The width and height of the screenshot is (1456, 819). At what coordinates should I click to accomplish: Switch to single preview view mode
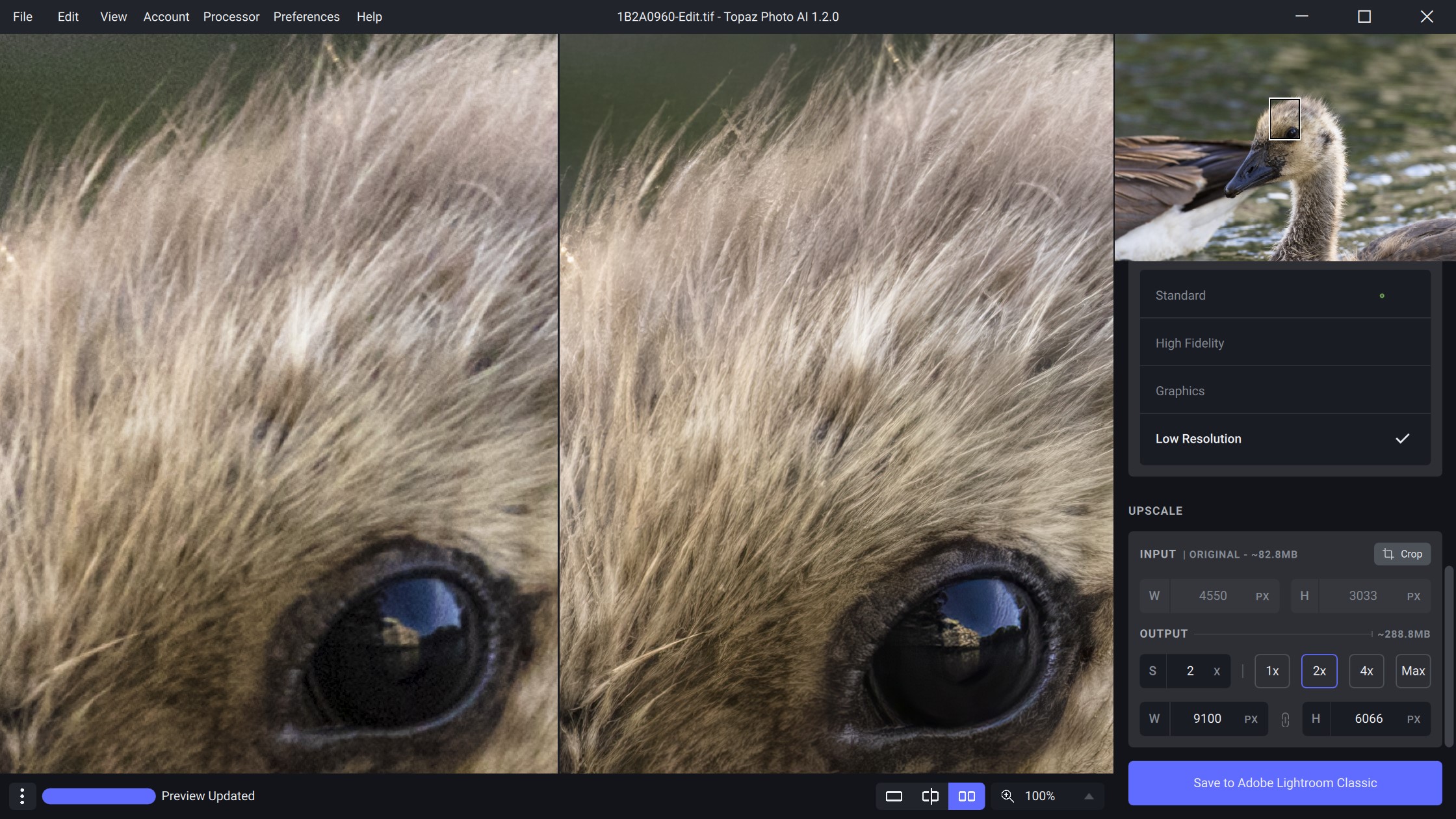pos(893,795)
